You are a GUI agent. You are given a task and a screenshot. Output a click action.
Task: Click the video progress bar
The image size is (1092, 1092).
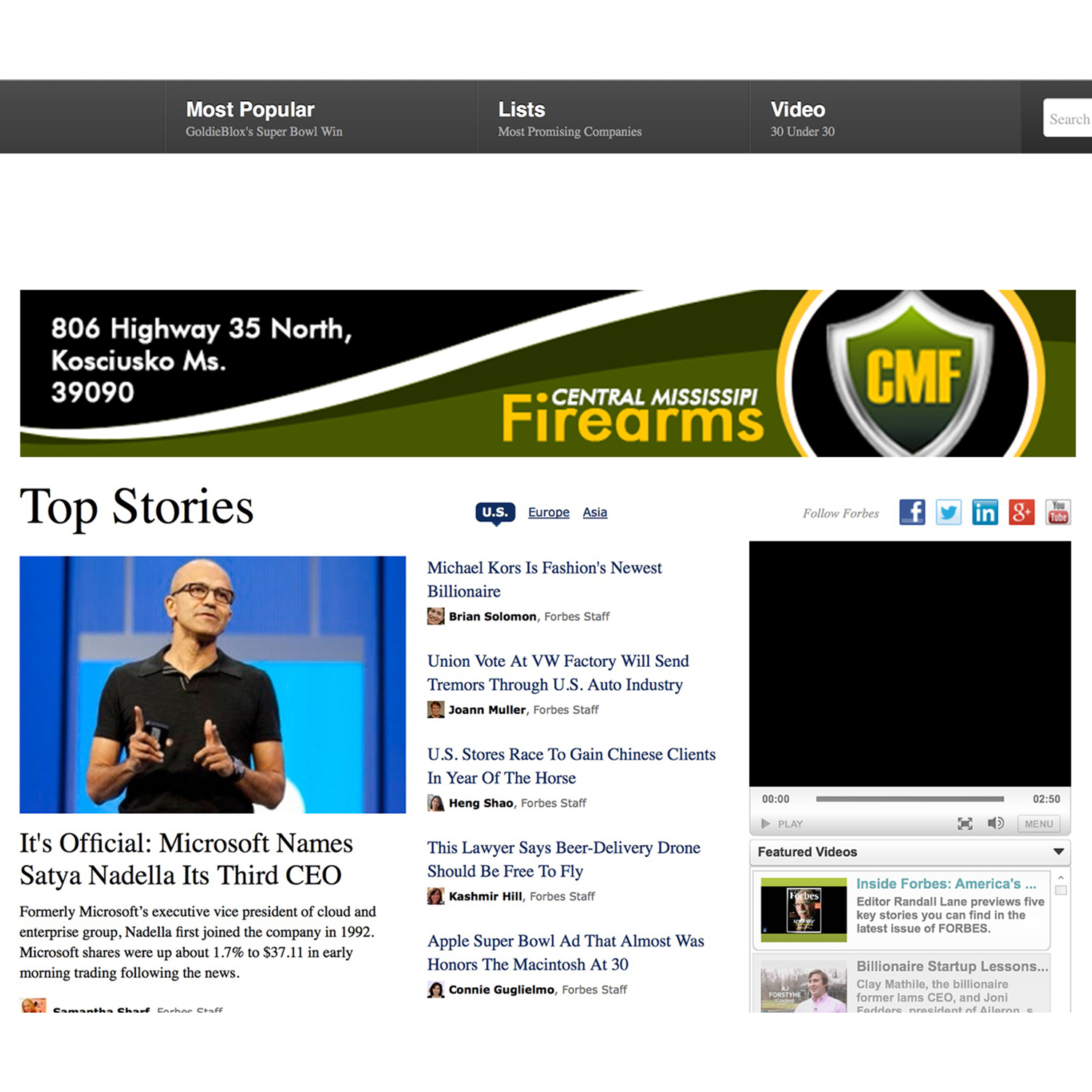point(909,799)
